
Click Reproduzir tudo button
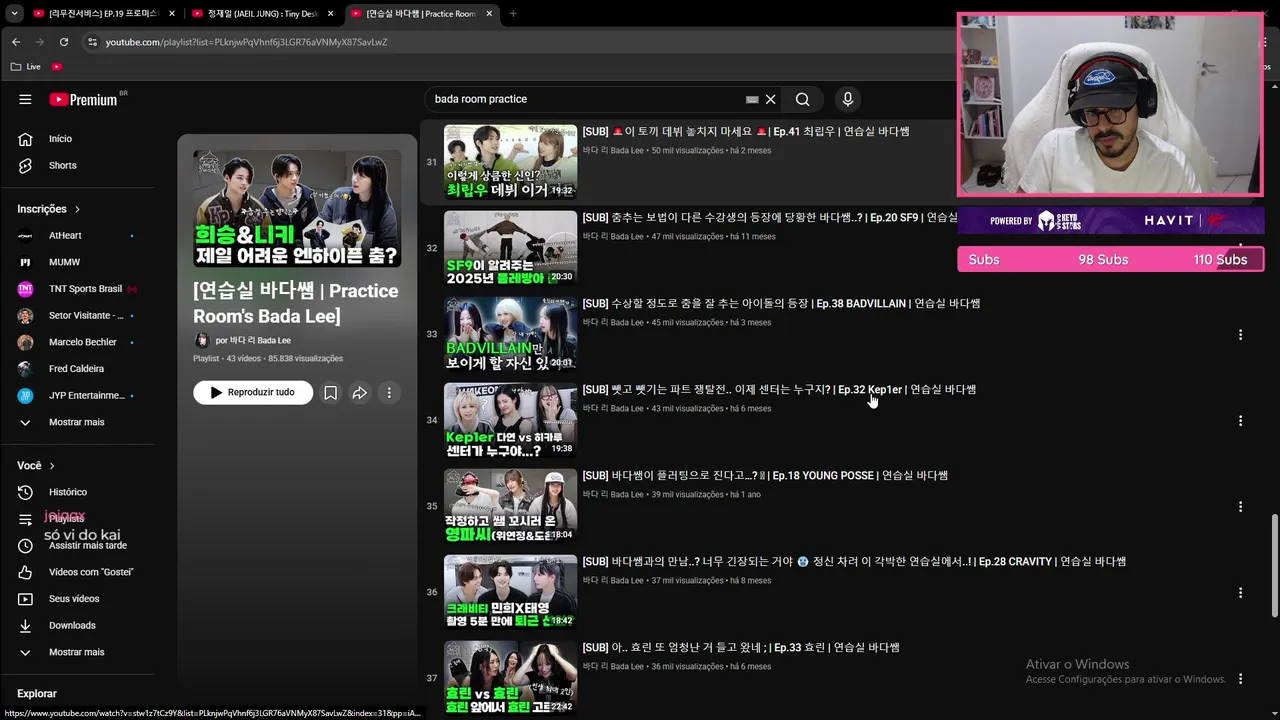(253, 393)
